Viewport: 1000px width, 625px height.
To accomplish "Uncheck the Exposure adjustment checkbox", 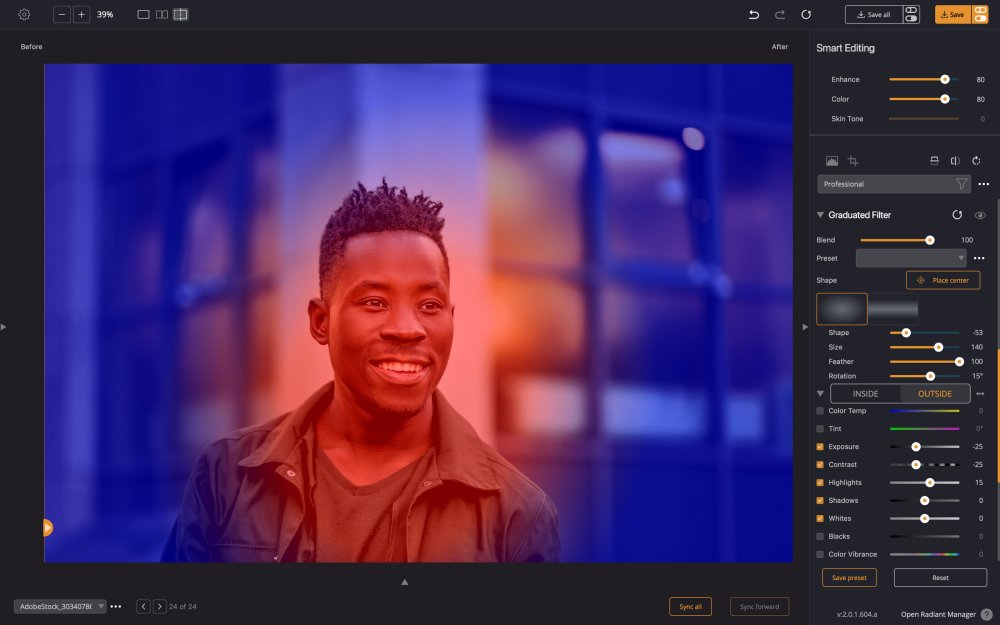I will tap(821, 446).
